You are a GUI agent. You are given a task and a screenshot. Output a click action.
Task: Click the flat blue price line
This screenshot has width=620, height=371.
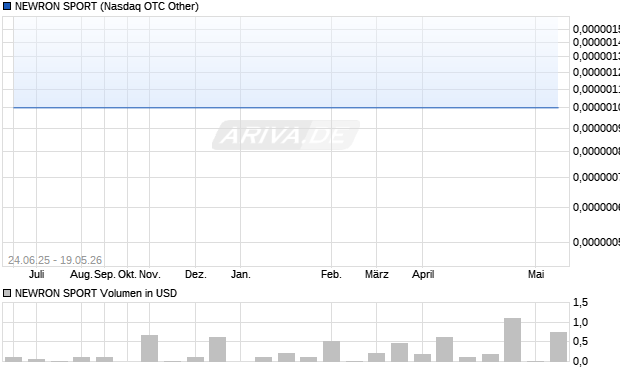pos(286,107)
